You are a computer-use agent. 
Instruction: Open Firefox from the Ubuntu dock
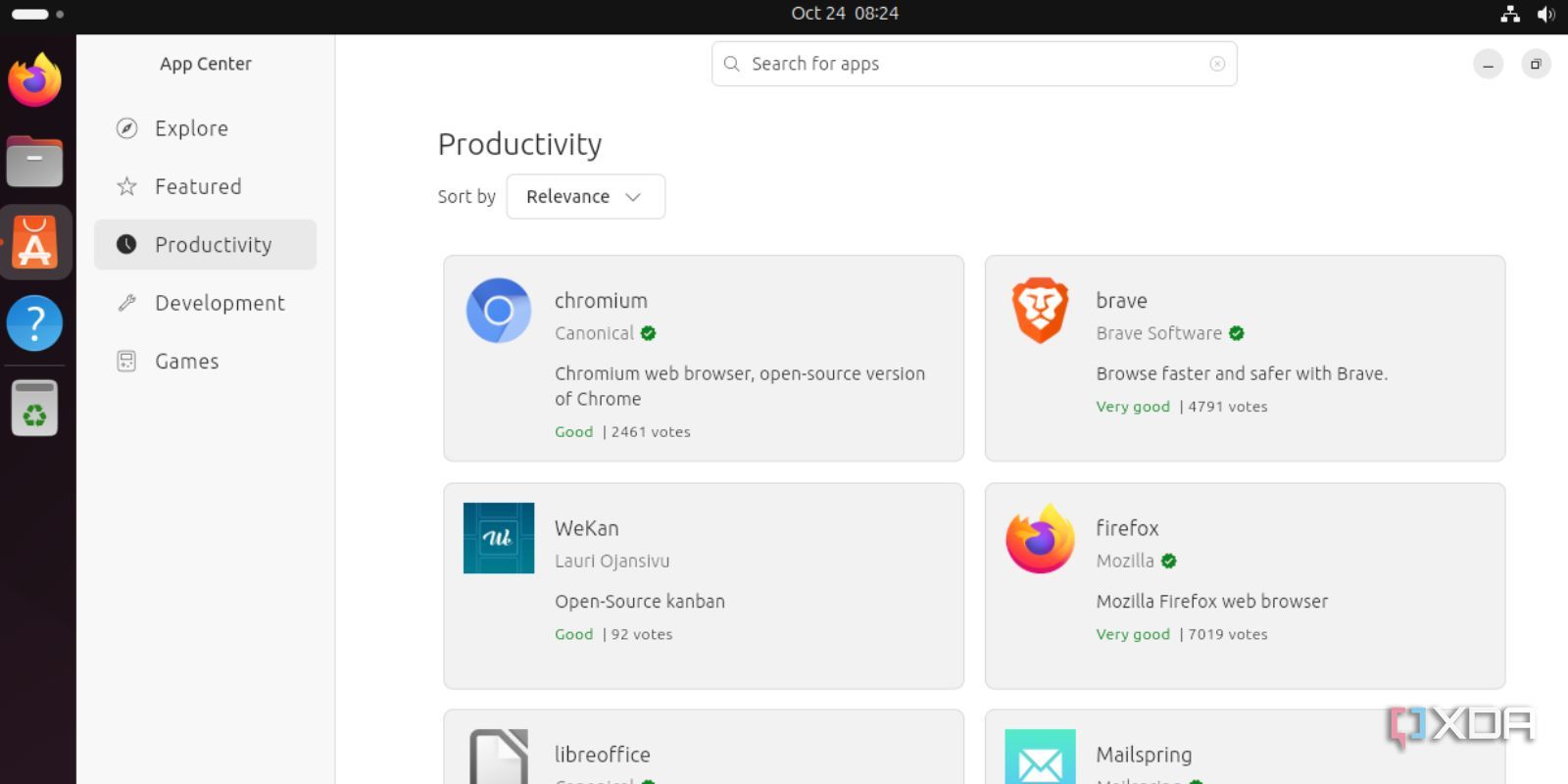pyautogui.click(x=35, y=80)
